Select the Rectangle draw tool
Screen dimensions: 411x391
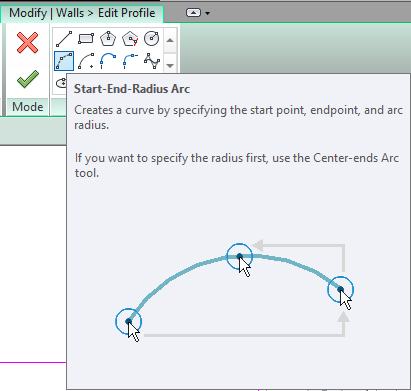point(86,39)
